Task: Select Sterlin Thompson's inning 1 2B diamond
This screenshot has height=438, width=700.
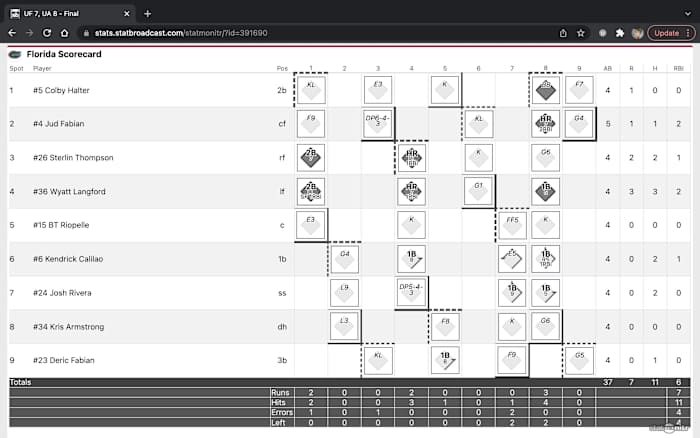Action: pyautogui.click(x=311, y=158)
